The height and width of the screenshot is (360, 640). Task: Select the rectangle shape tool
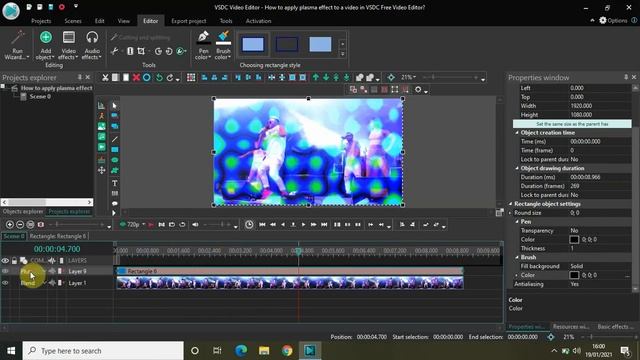[x=115, y=149]
